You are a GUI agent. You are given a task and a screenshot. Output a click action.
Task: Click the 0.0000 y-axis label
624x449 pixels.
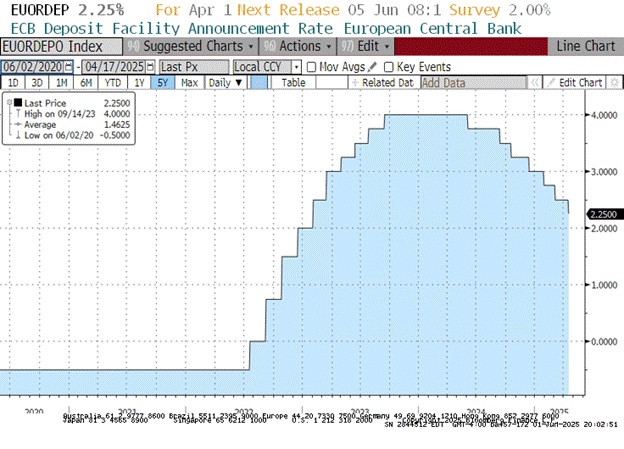[x=604, y=342]
